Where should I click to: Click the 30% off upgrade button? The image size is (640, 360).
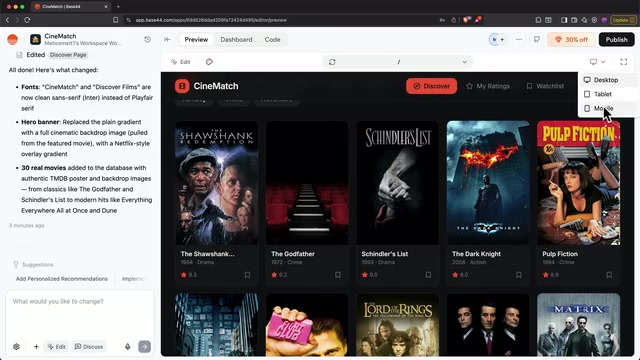coord(571,40)
